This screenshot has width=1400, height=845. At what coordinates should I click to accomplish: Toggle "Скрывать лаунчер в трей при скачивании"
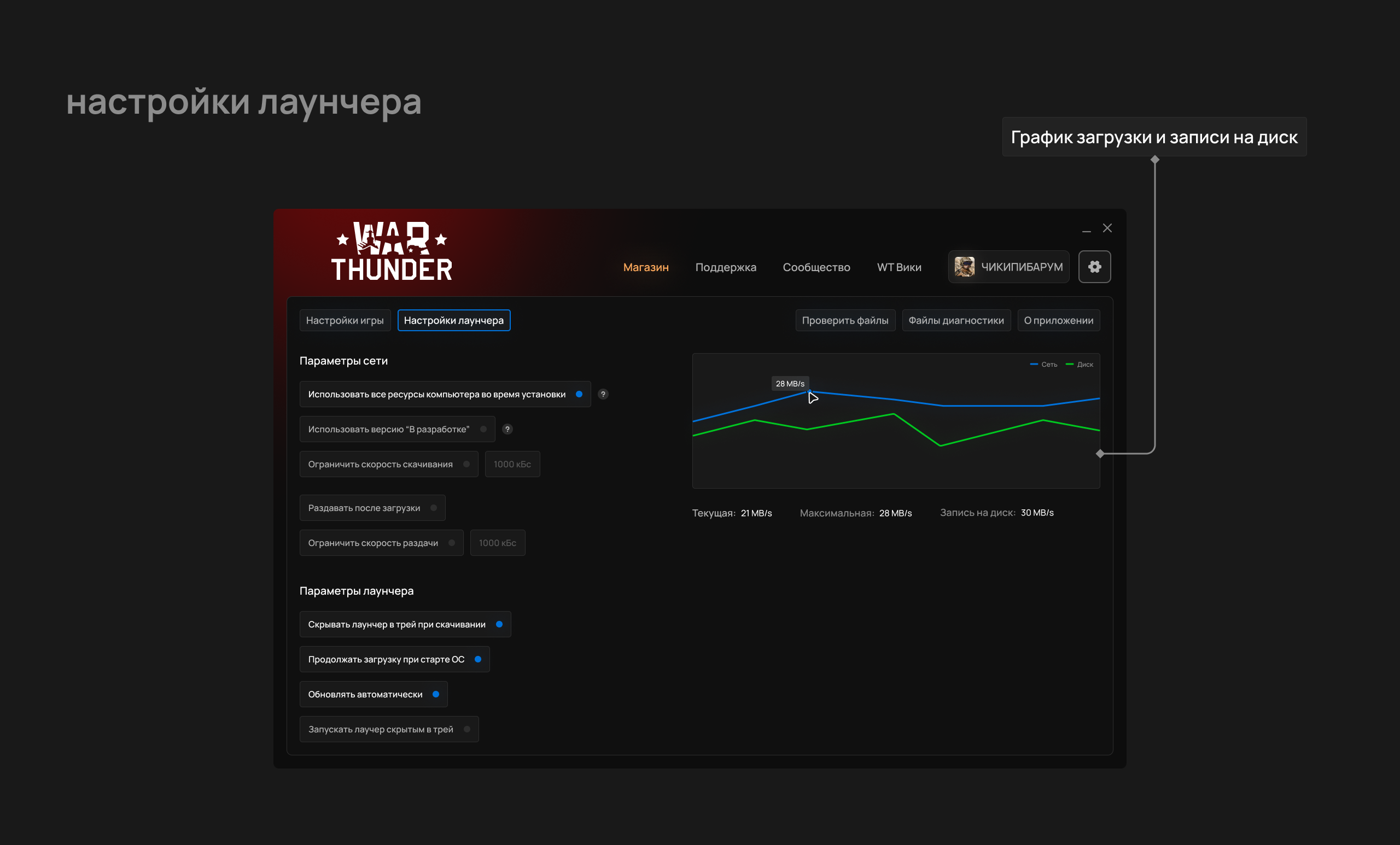pos(499,624)
